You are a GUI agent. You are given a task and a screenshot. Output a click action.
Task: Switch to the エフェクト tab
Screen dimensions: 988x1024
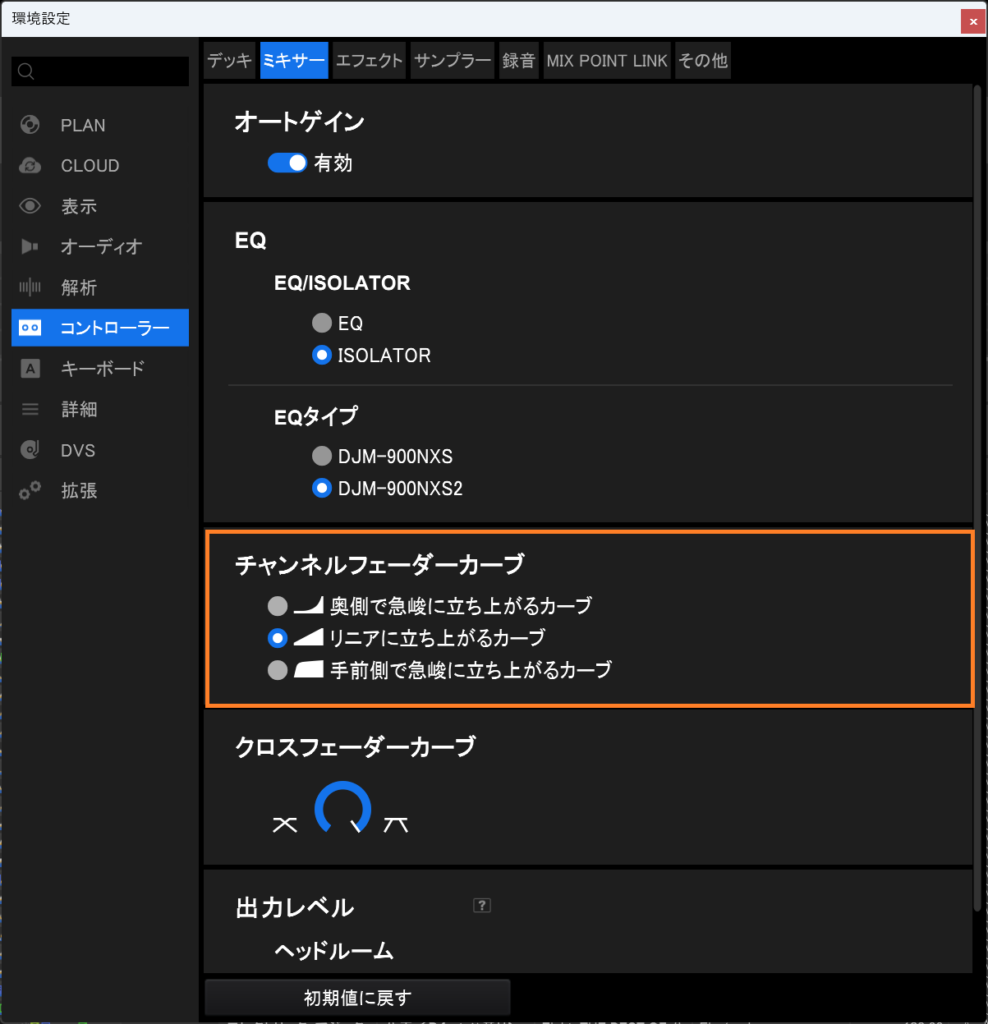tap(369, 60)
